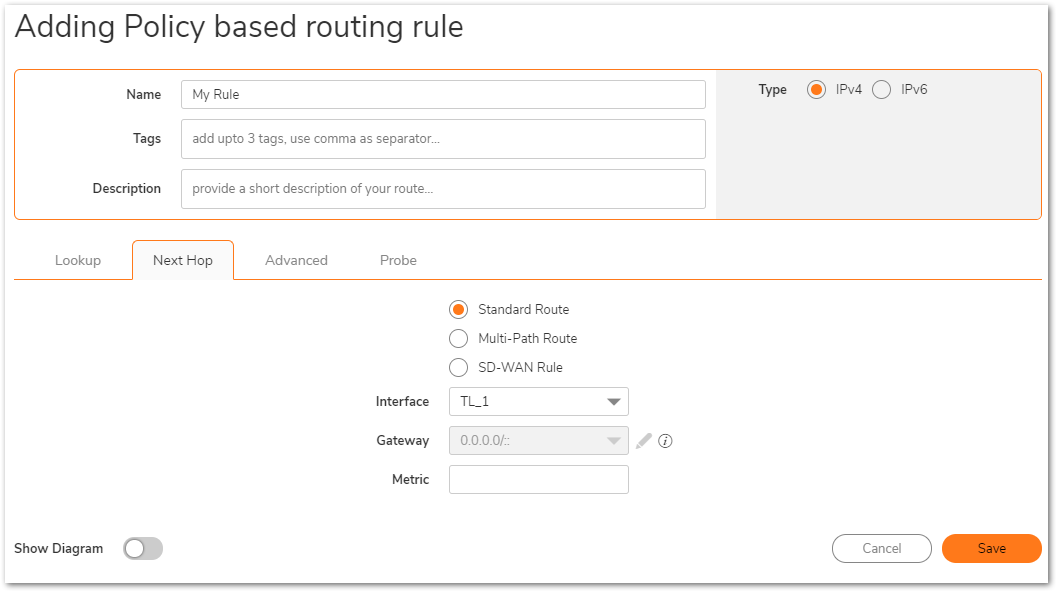Image resolution: width=1057 pixels, height=592 pixels.
Task: Click the Type label
Action: (773, 90)
